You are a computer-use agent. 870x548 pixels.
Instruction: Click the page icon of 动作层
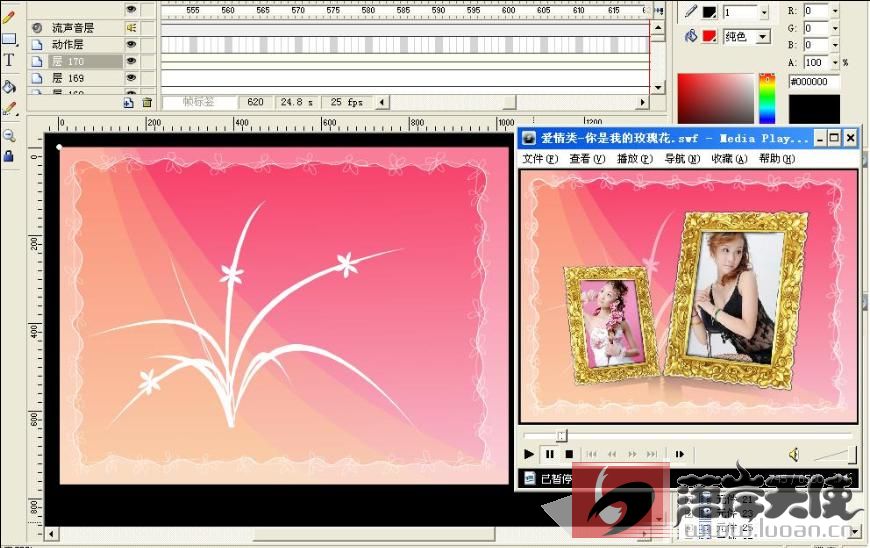pyautogui.click(x=37, y=44)
